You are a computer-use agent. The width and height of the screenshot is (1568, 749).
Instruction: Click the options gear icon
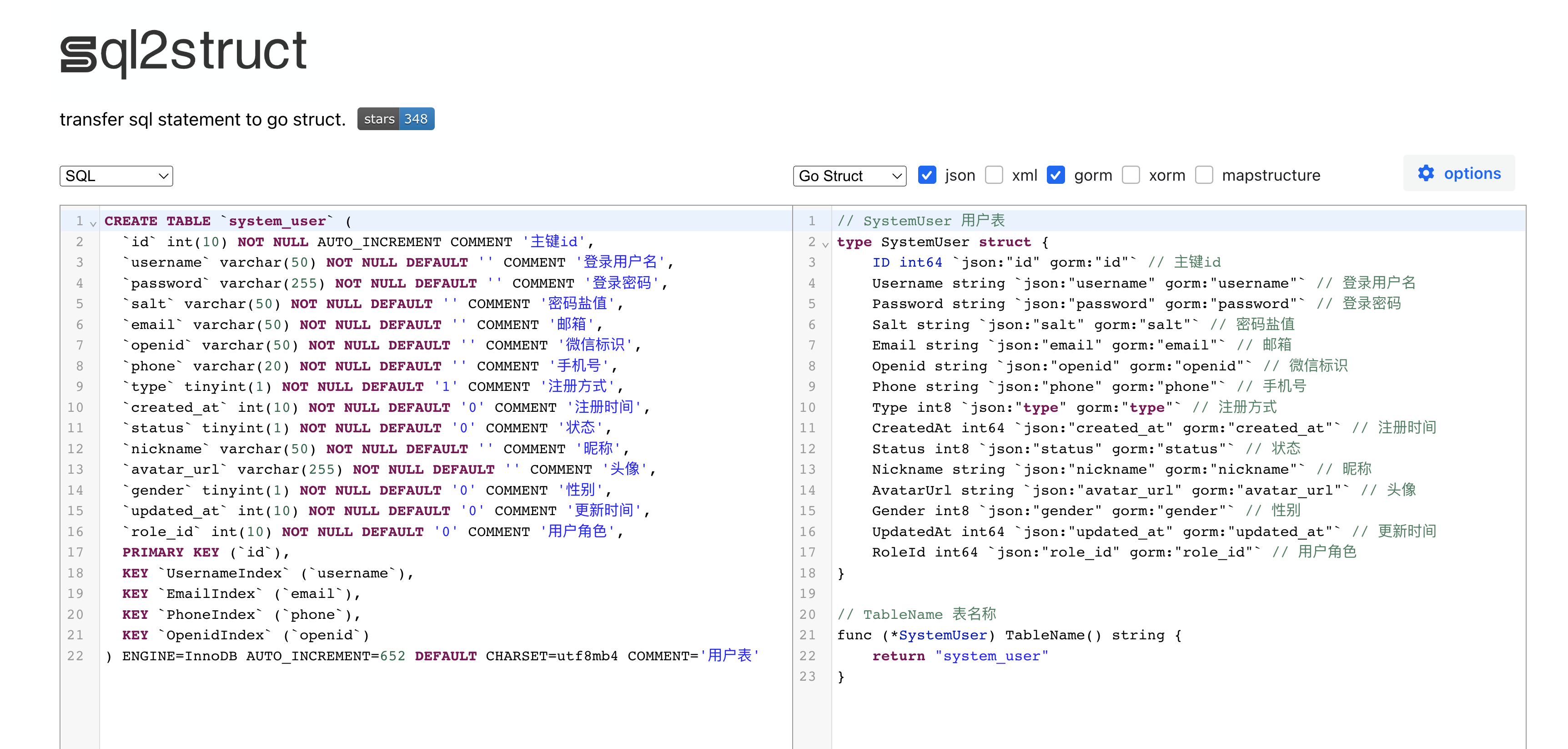(x=1426, y=173)
